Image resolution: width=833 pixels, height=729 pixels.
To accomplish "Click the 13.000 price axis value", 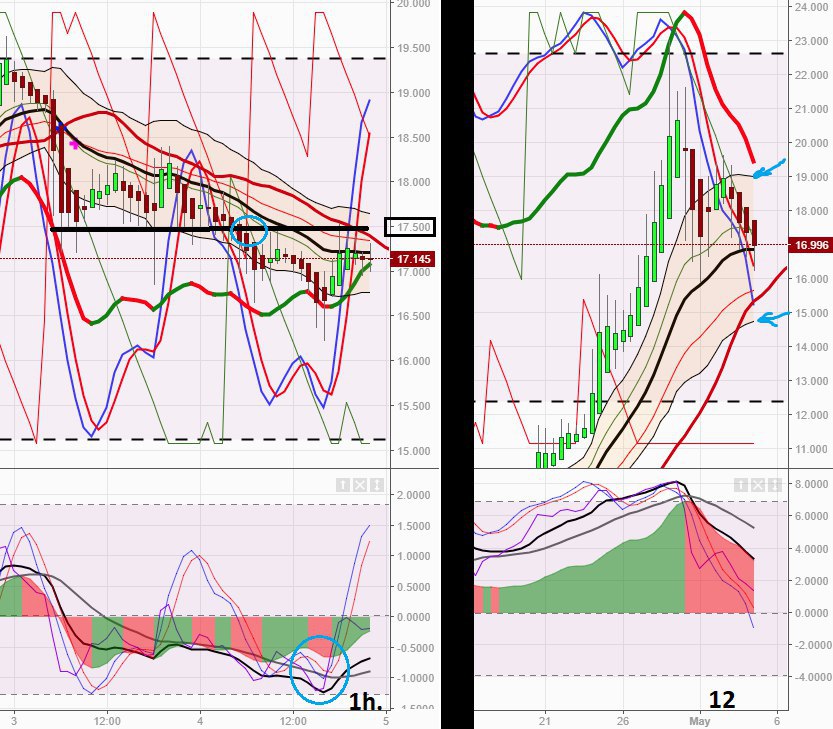I will pyautogui.click(x=812, y=381).
